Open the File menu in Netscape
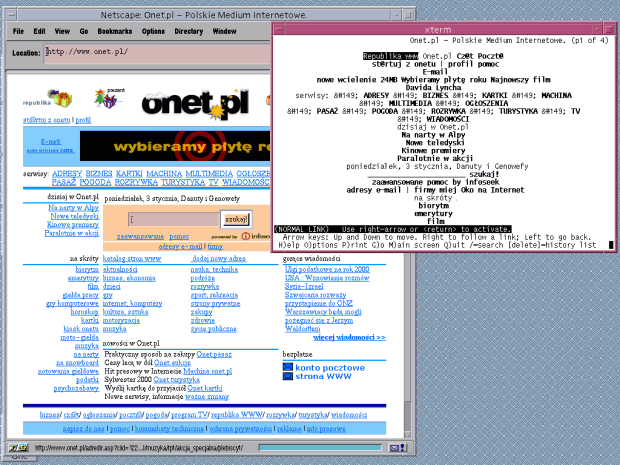620x465 pixels. [18, 31]
